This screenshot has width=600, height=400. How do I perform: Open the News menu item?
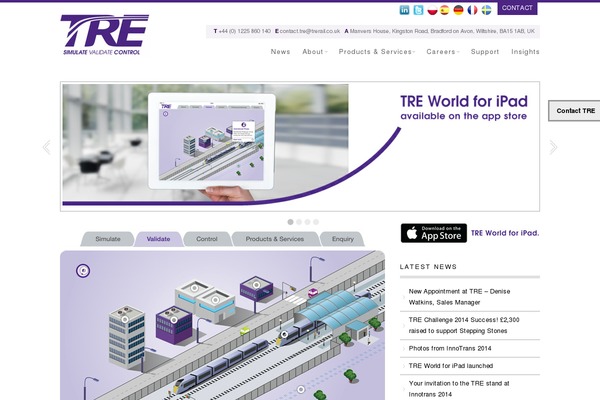tap(280, 52)
